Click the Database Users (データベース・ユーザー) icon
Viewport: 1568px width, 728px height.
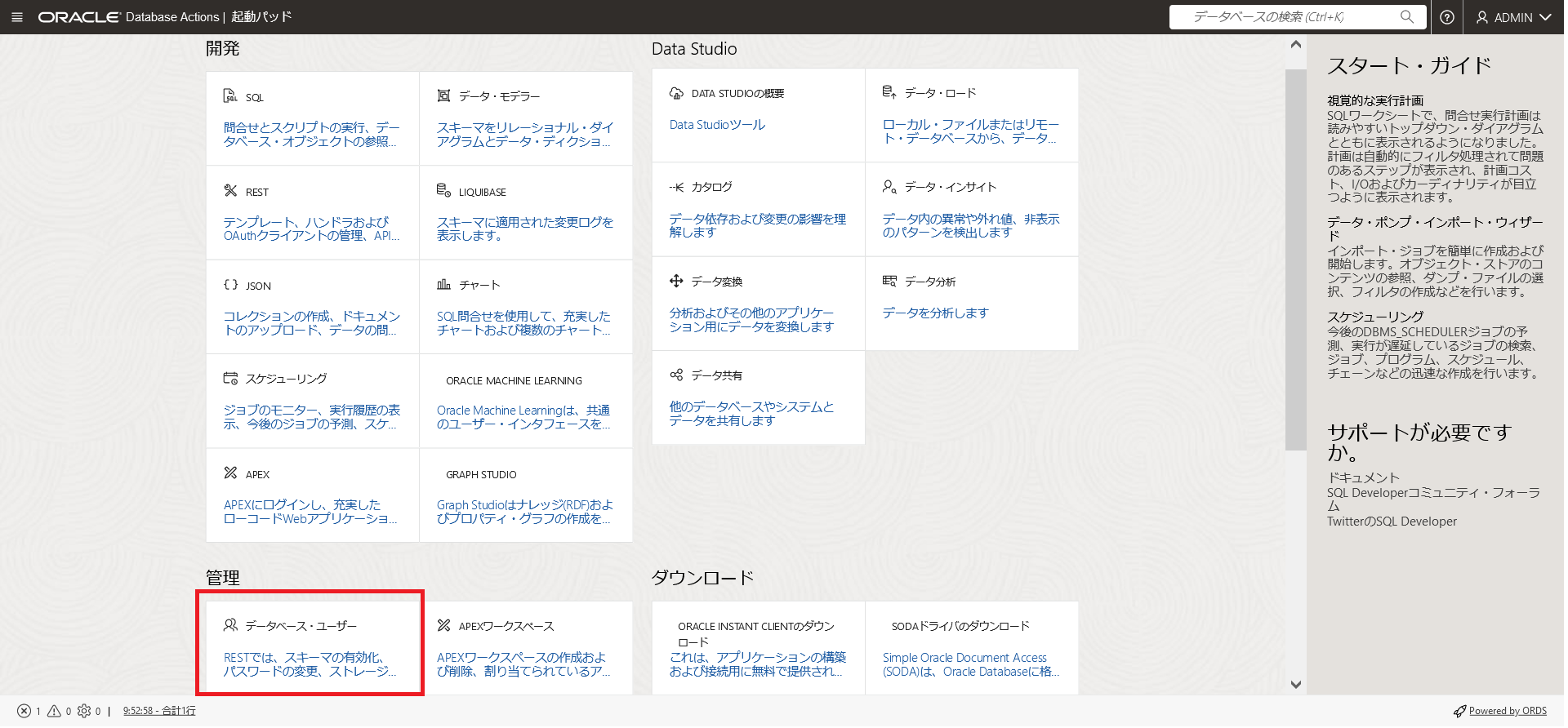tap(230, 625)
